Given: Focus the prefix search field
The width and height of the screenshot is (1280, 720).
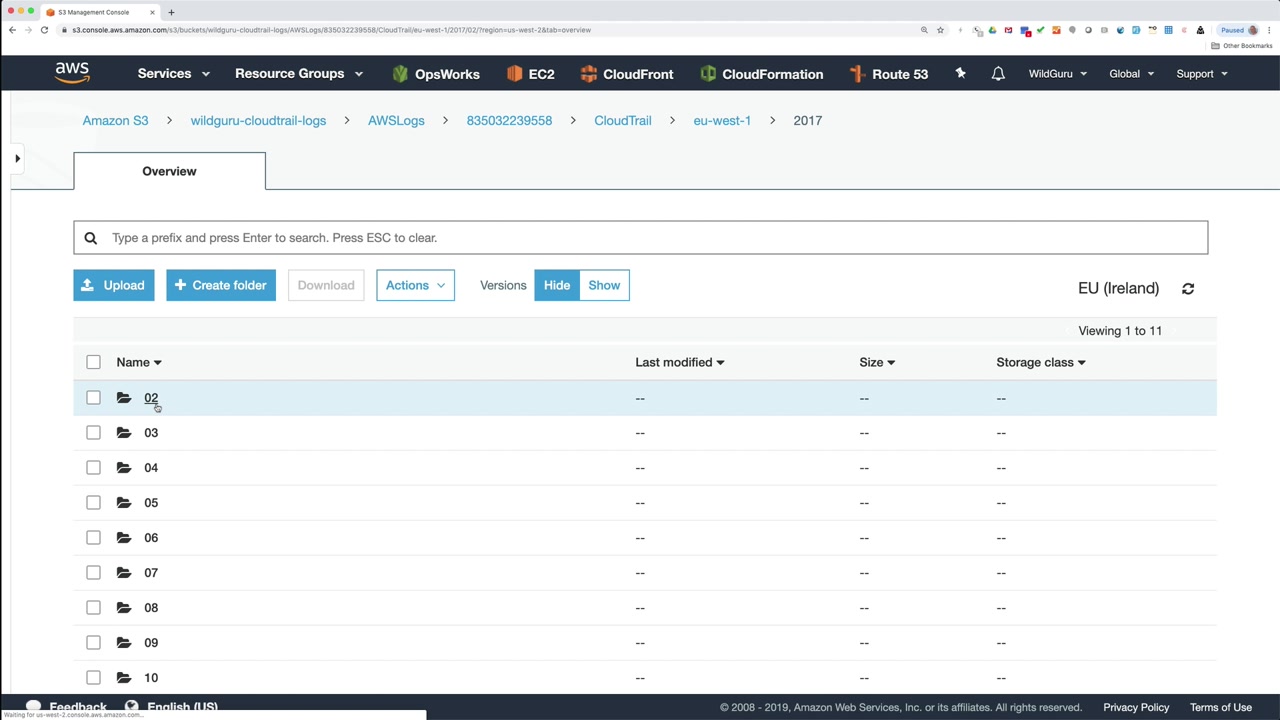Looking at the screenshot, I should click(640, 238).
